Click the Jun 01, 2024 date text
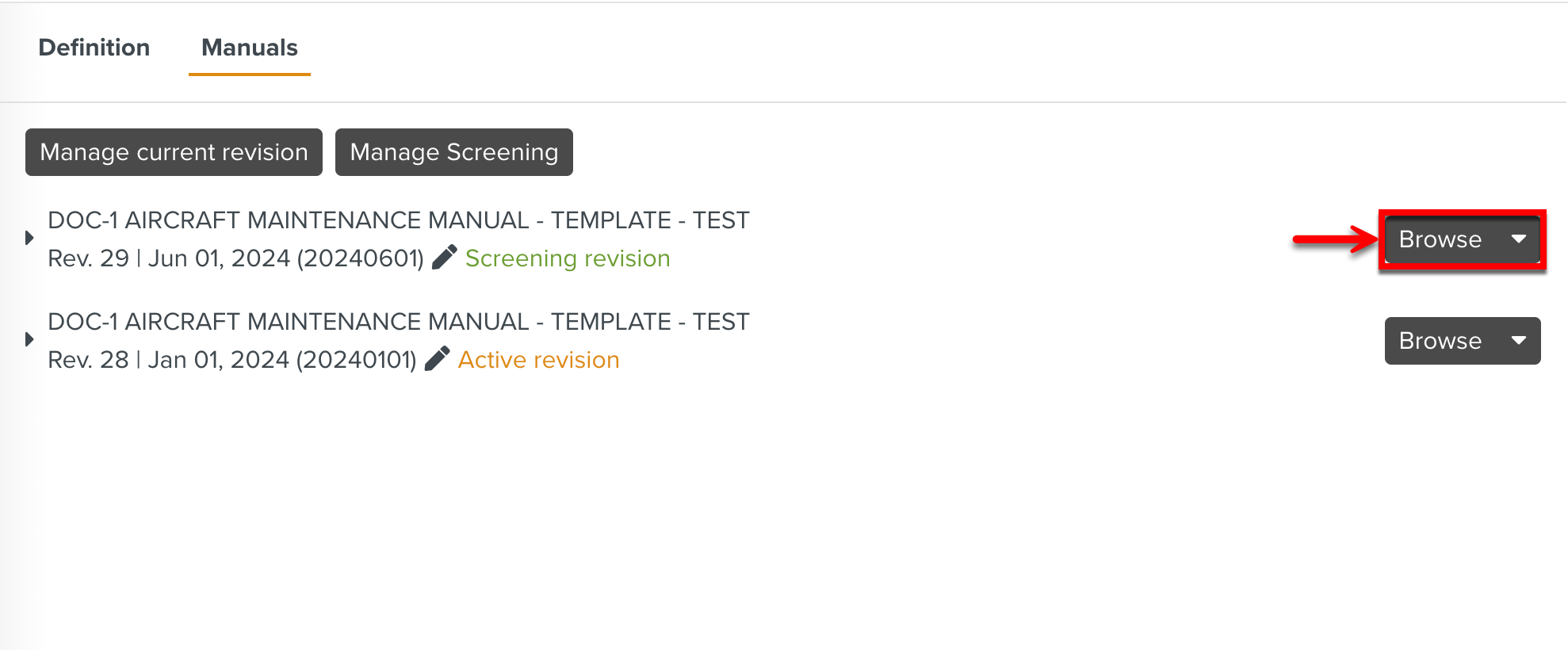Viewport: 1568px width, 650px height. click(218, 258)
